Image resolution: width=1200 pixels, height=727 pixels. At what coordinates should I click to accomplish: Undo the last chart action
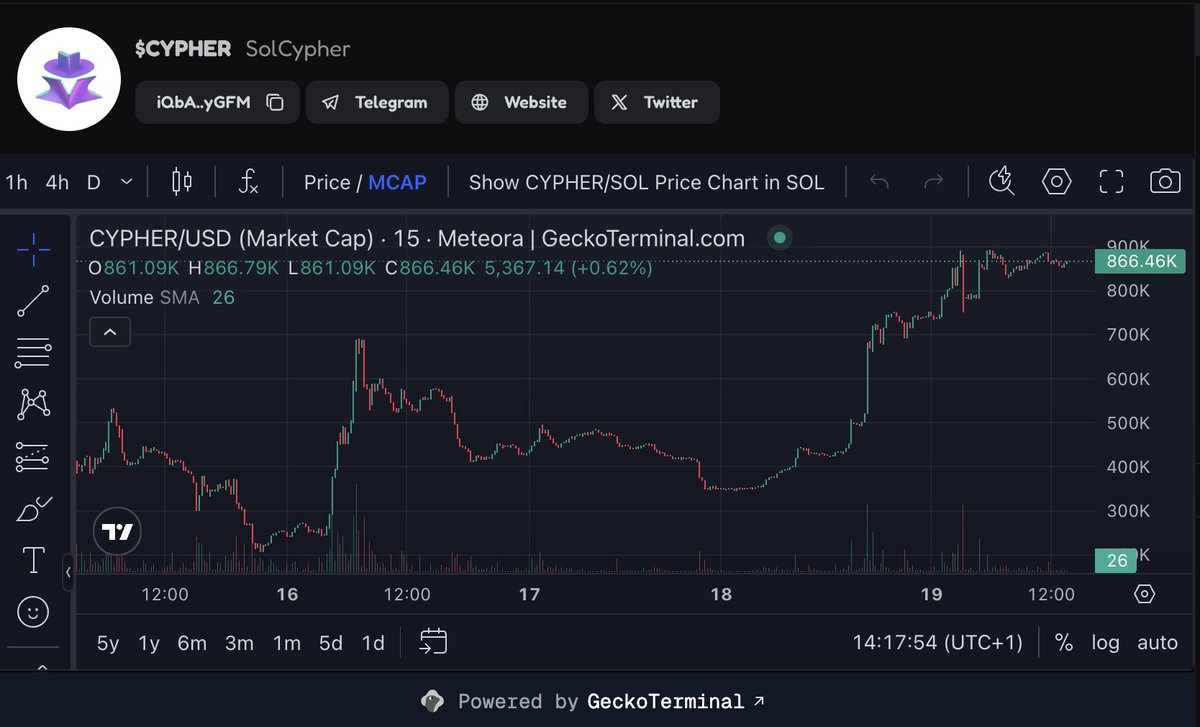click(880, 182)
